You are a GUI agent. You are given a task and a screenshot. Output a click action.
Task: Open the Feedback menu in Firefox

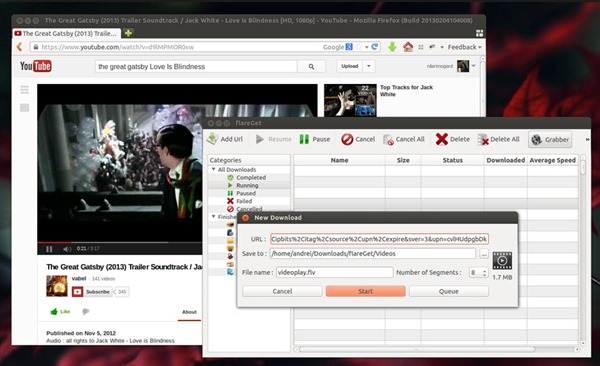coord(464,47)
